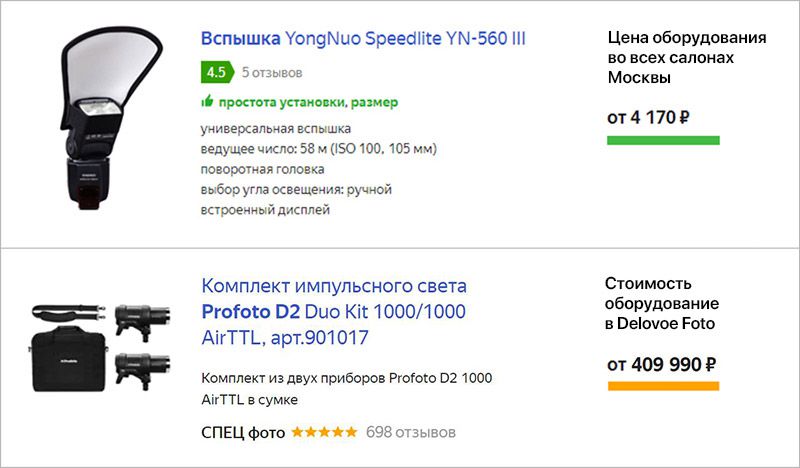Image resolution: width=800 pixels, height=468 pixels.
Task: Click the от 409 990 ₽ price
Action: coord(661,364)
